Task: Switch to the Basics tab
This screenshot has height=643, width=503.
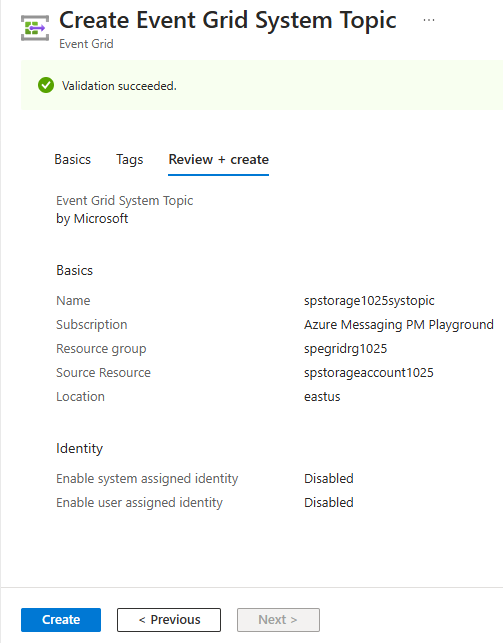Action: pyautogui.click(x=73, y=160)
